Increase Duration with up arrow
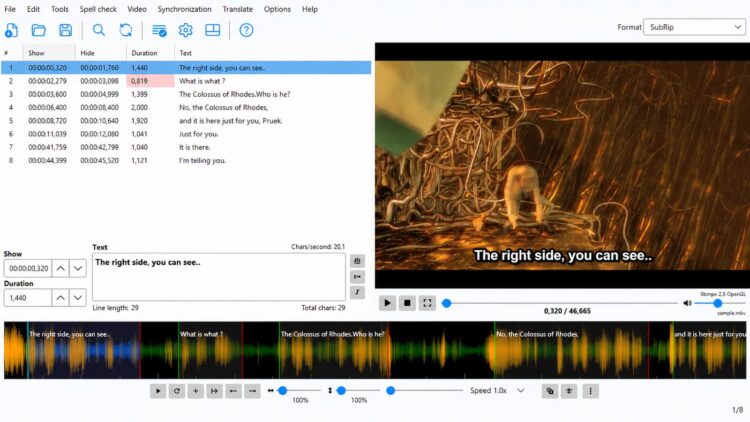750x422 pixels. tap(60, 298)
